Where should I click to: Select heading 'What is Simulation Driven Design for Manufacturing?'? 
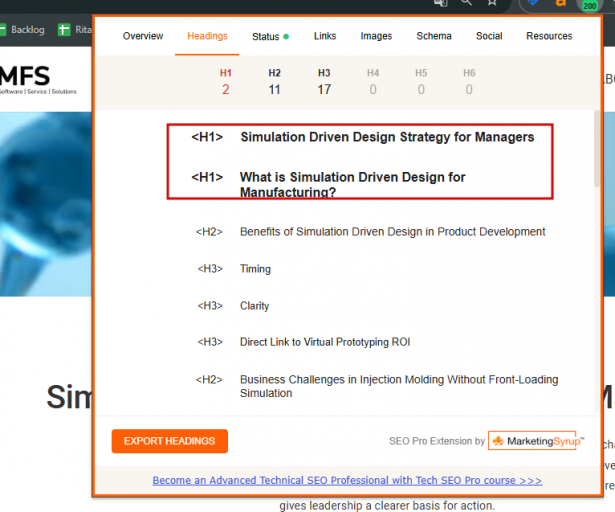coord(352,184)
